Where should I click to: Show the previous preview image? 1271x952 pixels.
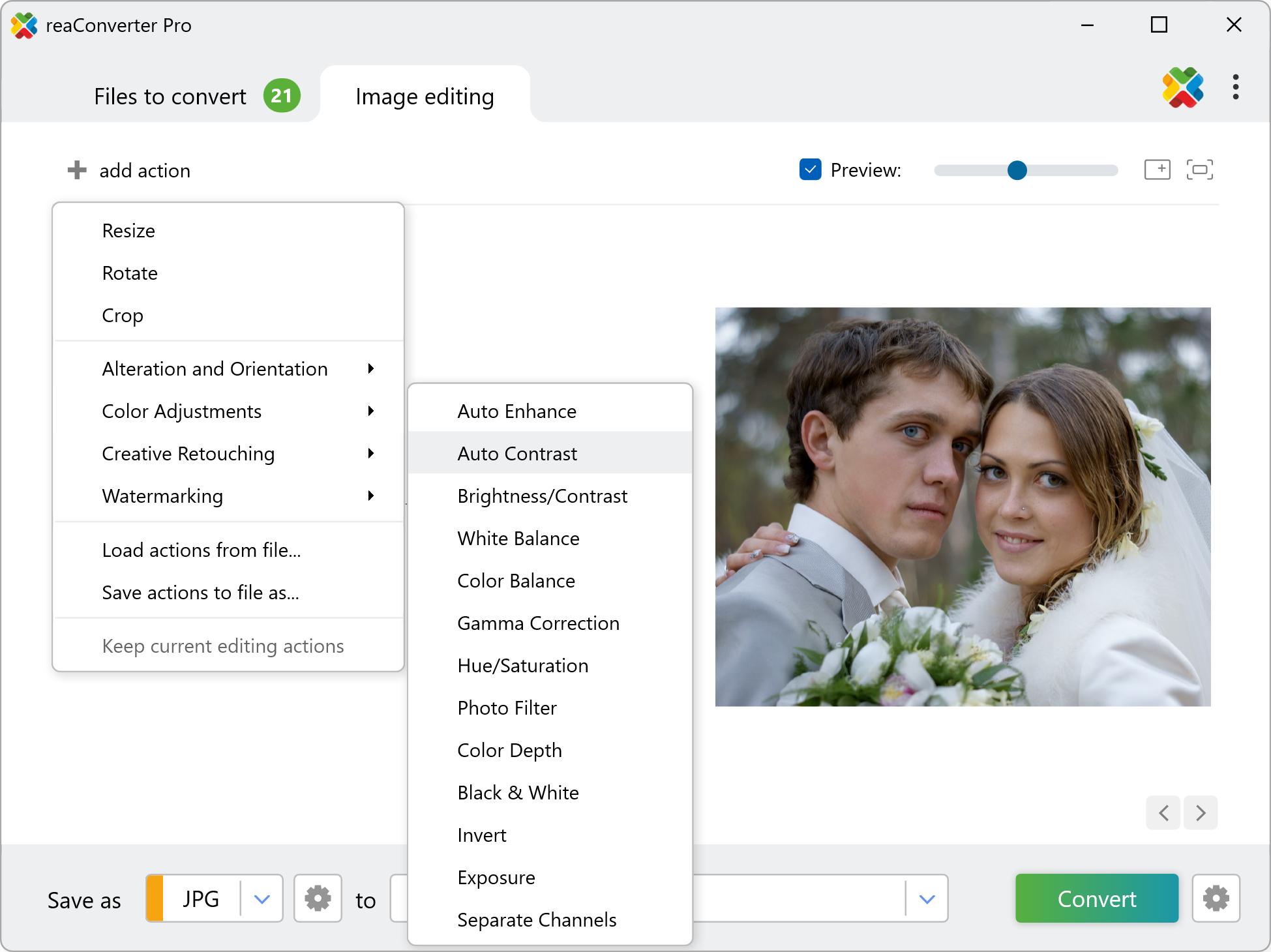click(x=1163, y=812)
